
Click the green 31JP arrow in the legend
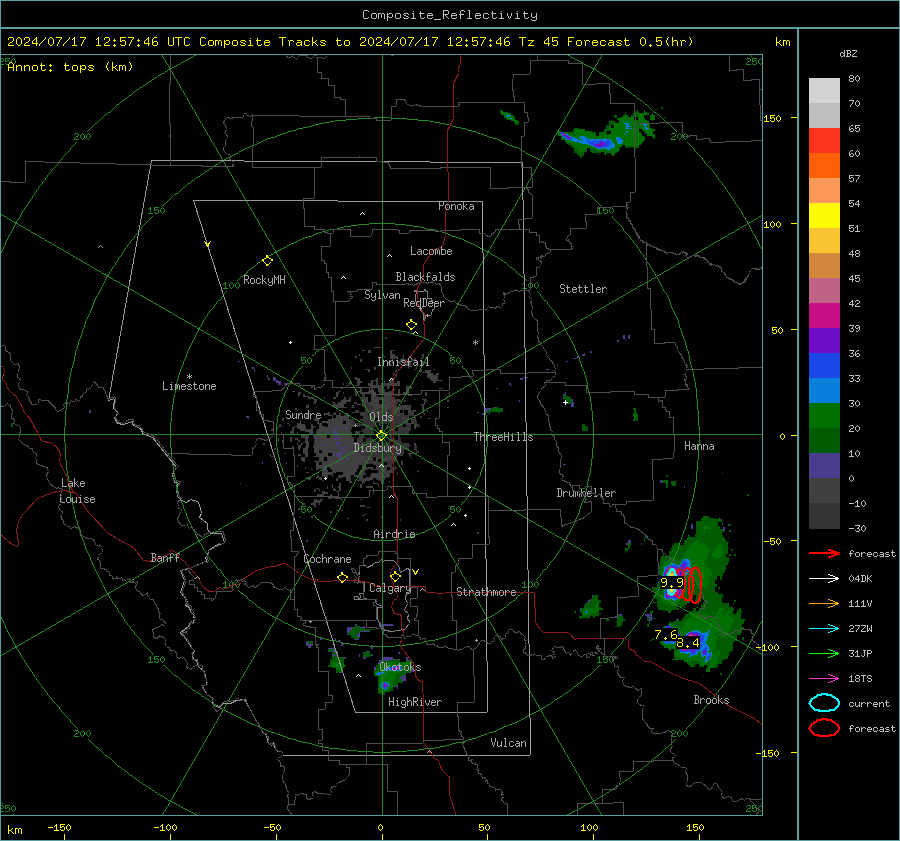click(824, 653)
